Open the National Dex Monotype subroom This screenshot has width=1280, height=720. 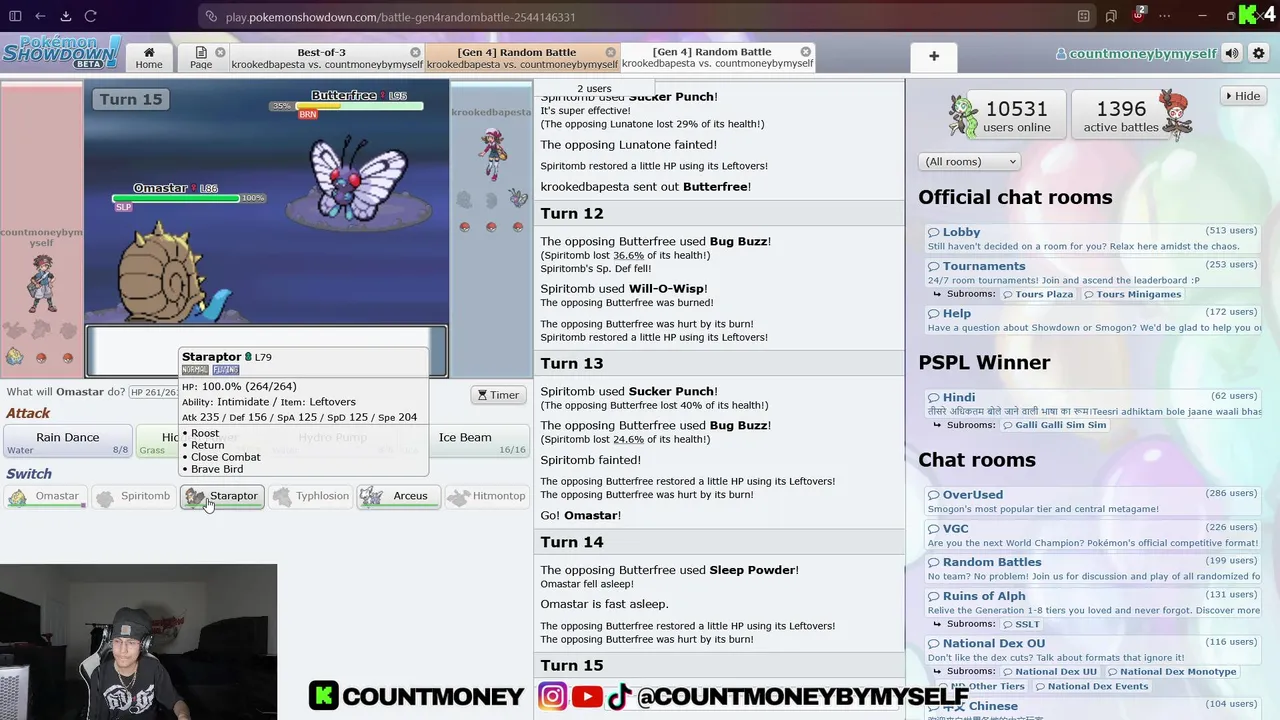[1171, 672]
